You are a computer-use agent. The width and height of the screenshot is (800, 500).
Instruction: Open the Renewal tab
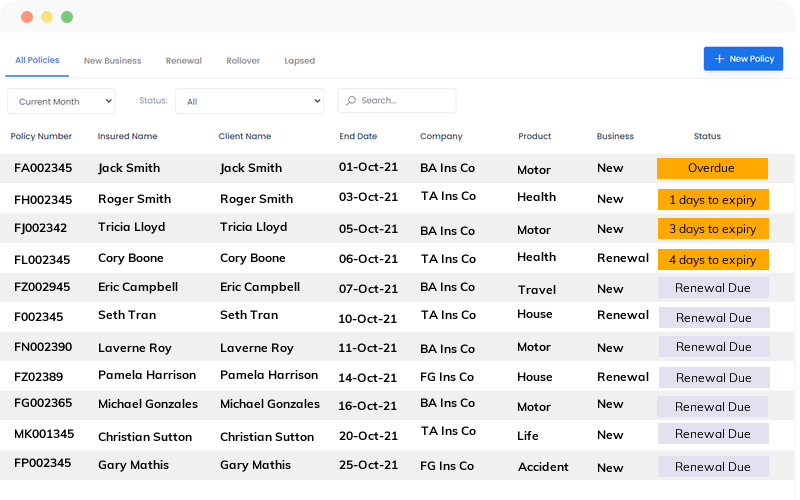click(x=183, y=61)
